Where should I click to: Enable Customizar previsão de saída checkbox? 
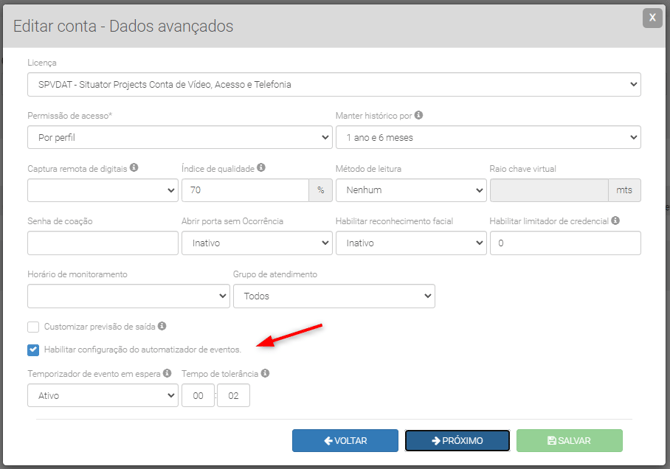click(34, 326)
